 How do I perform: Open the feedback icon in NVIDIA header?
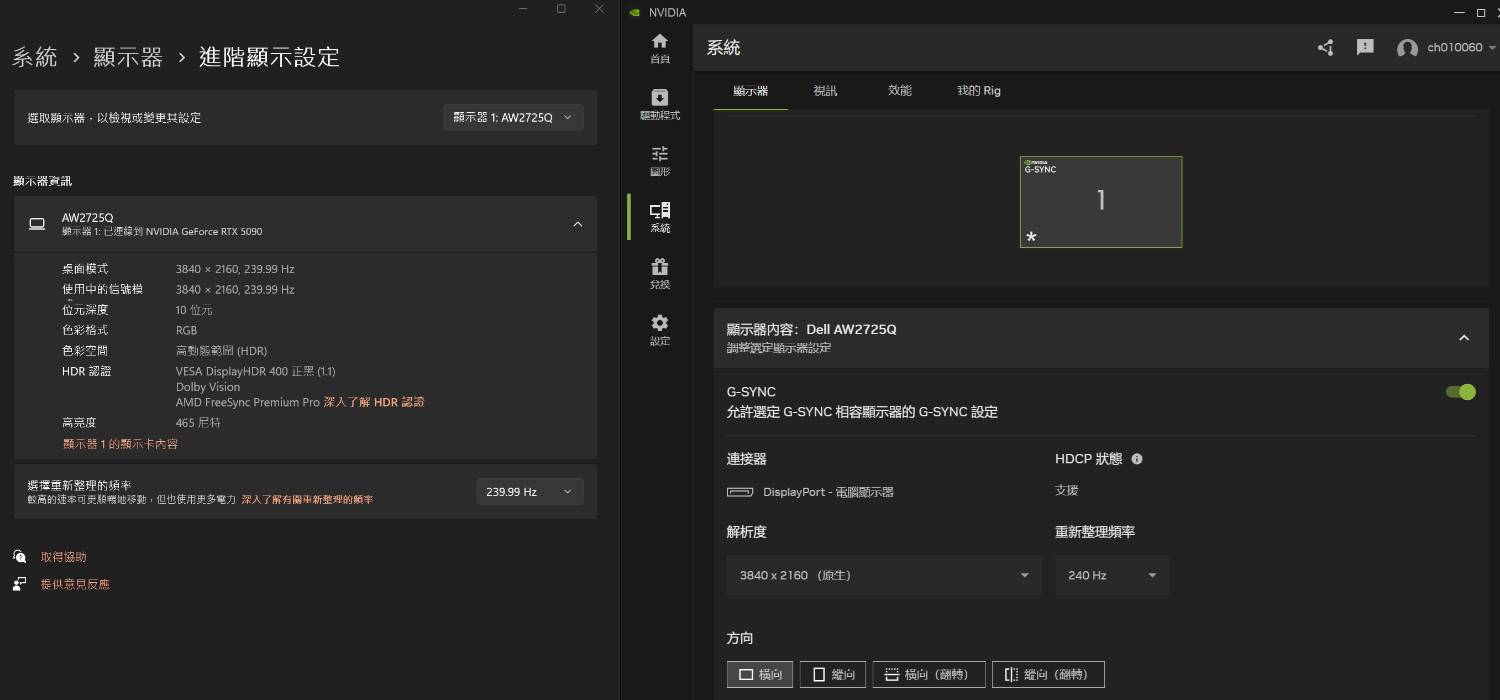pyautogui.click(x=1365, y=47)
